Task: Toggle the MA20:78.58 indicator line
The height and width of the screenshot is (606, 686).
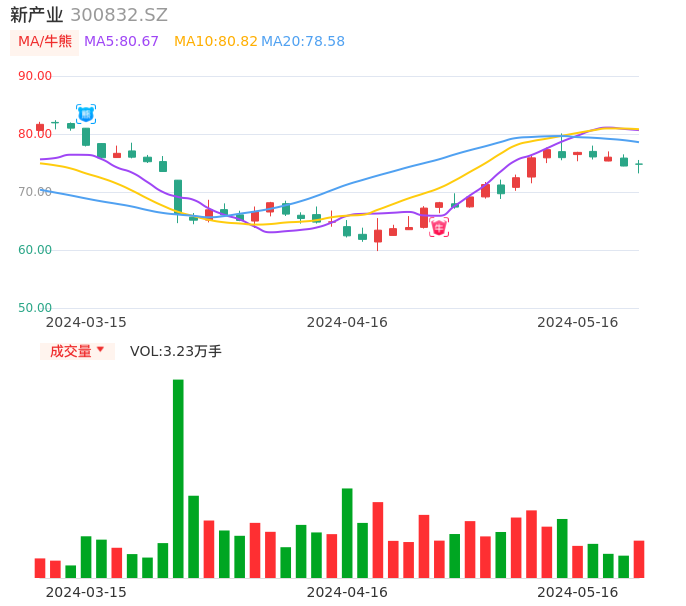Action: coord(303,42)
